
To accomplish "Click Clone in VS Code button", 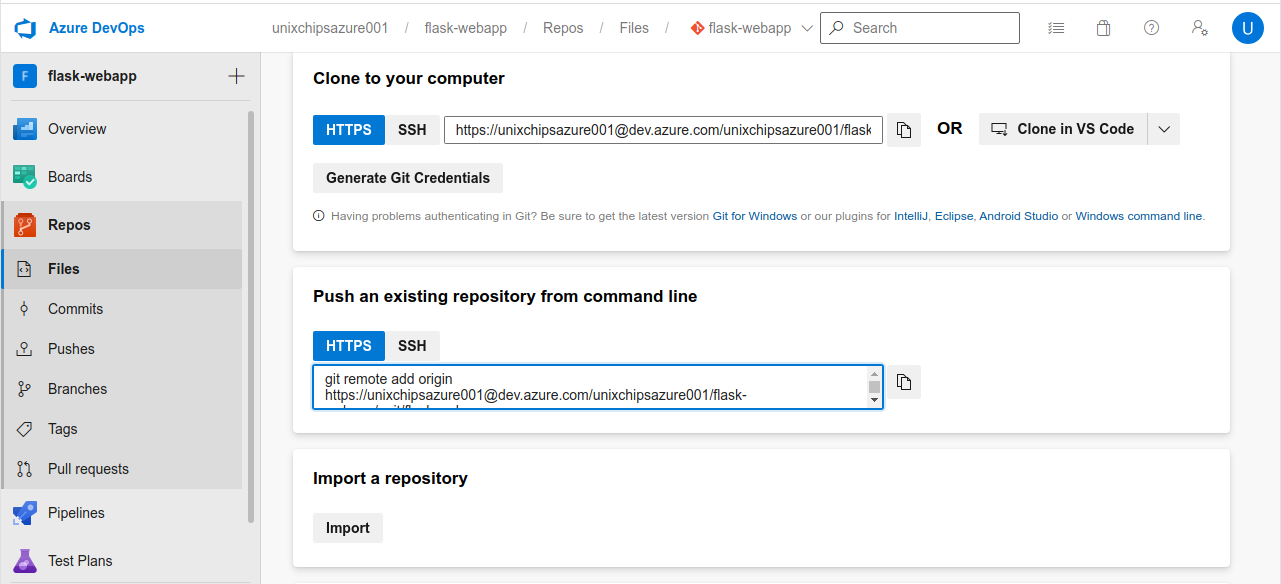I will tap(1064, 129).
